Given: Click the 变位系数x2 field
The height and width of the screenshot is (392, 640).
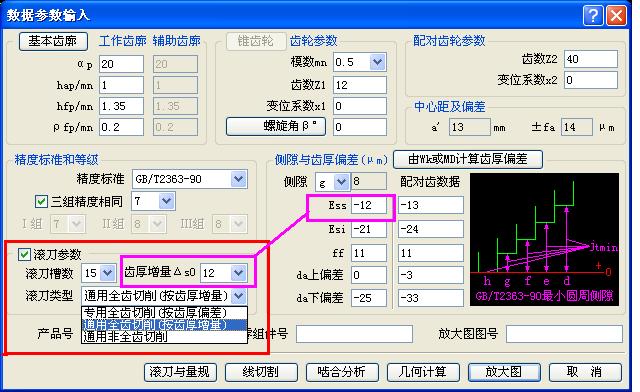Looking at the screenshot, I should coord(591,80).
